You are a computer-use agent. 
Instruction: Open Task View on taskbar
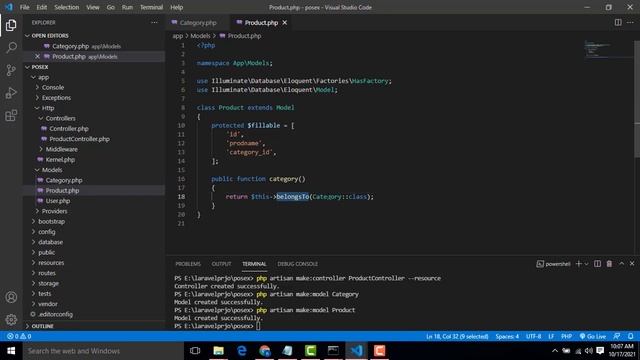pyautogui.click(x=195, y=351)
